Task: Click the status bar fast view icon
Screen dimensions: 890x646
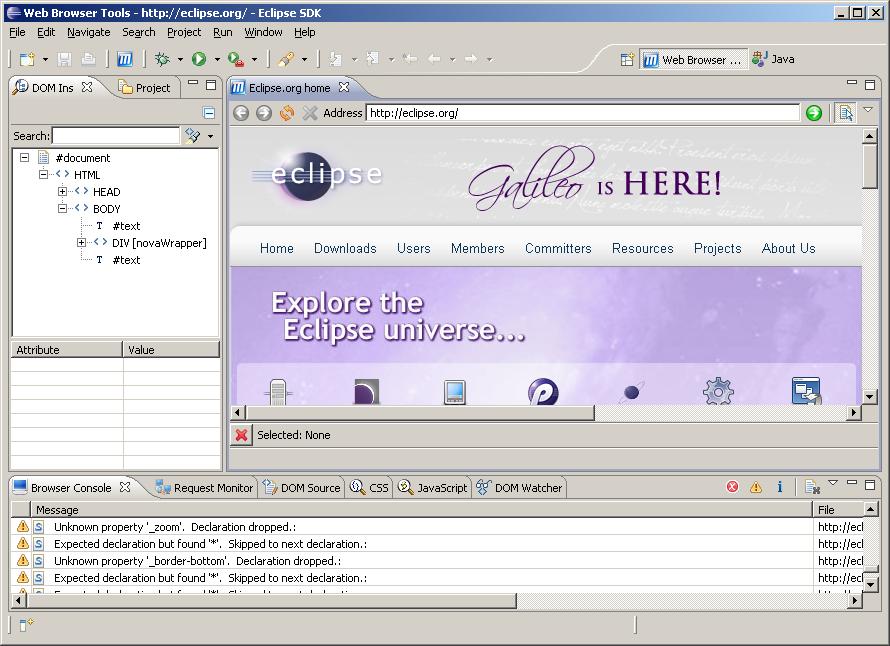Action: (x=26, y=625)
